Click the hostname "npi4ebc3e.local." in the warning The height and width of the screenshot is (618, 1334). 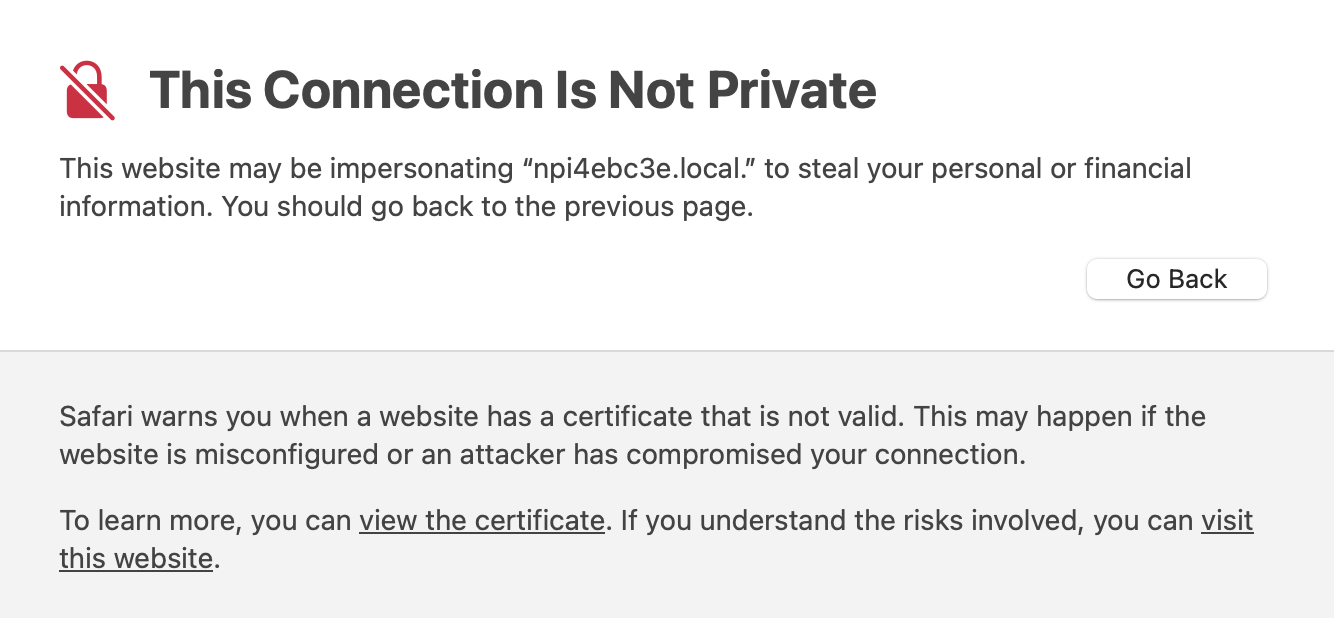(641, 168)
